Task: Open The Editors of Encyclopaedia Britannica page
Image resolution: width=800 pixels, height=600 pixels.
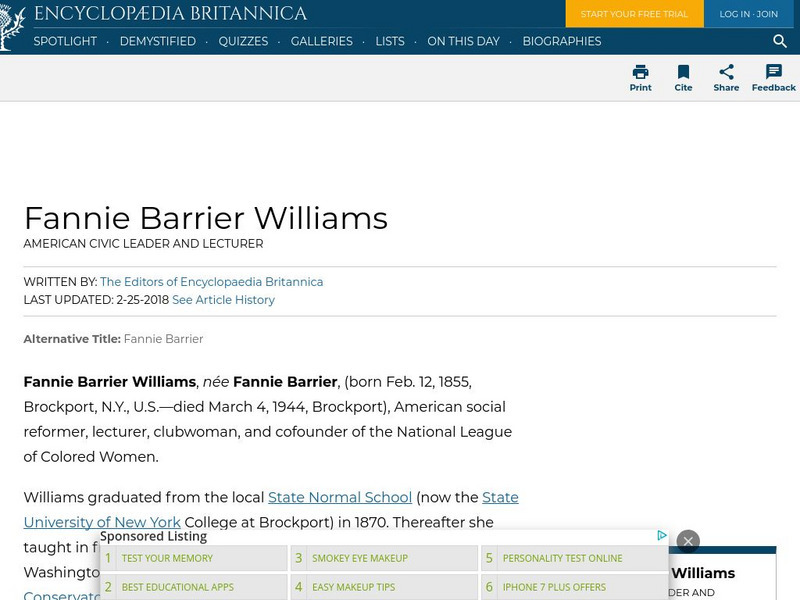Action: [211, 281]
